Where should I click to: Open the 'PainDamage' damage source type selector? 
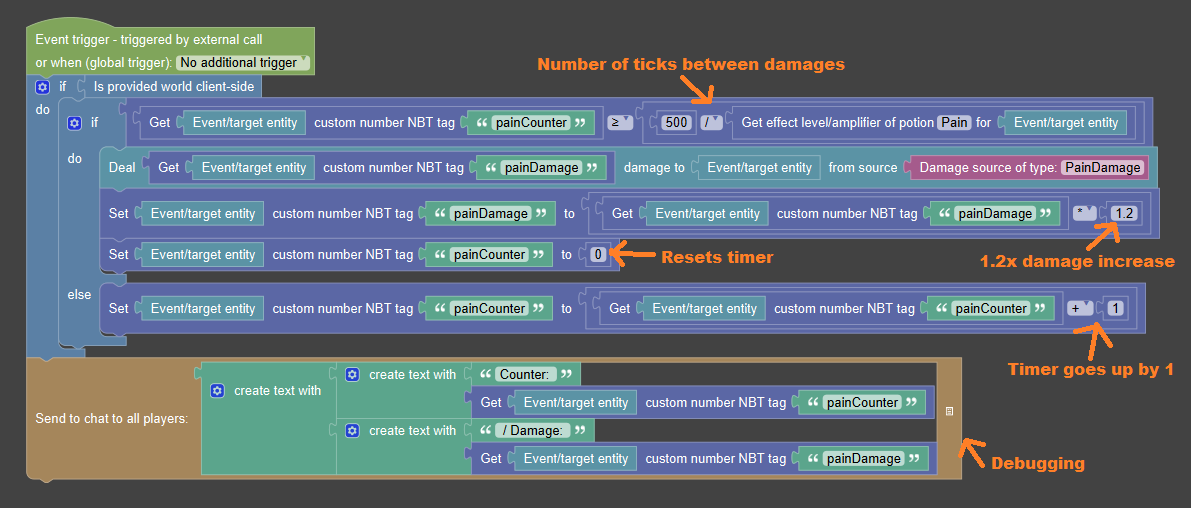1102,168
